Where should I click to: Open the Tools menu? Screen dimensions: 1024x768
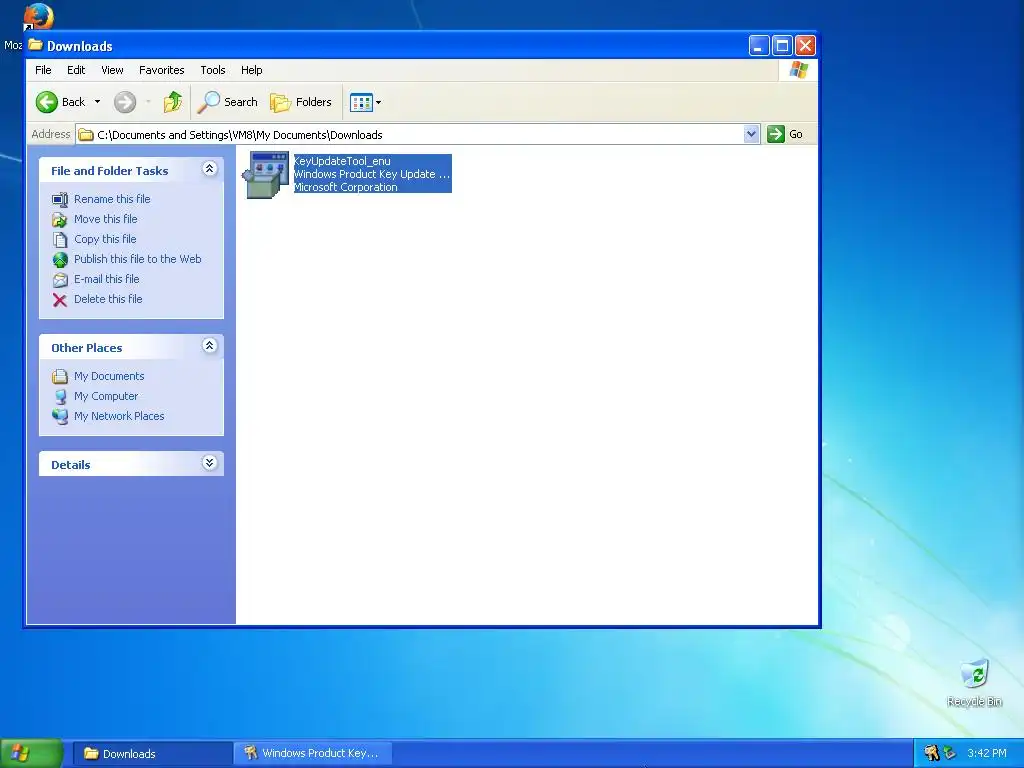(x=213, y=70)
